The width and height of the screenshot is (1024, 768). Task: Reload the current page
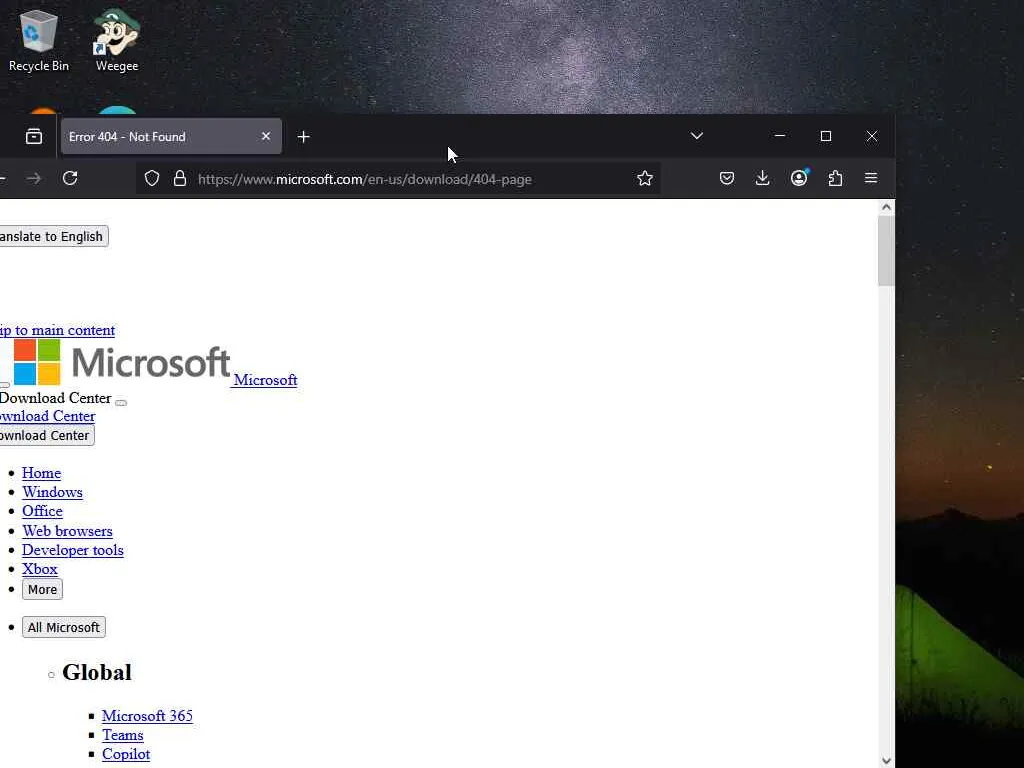[71, 178]
